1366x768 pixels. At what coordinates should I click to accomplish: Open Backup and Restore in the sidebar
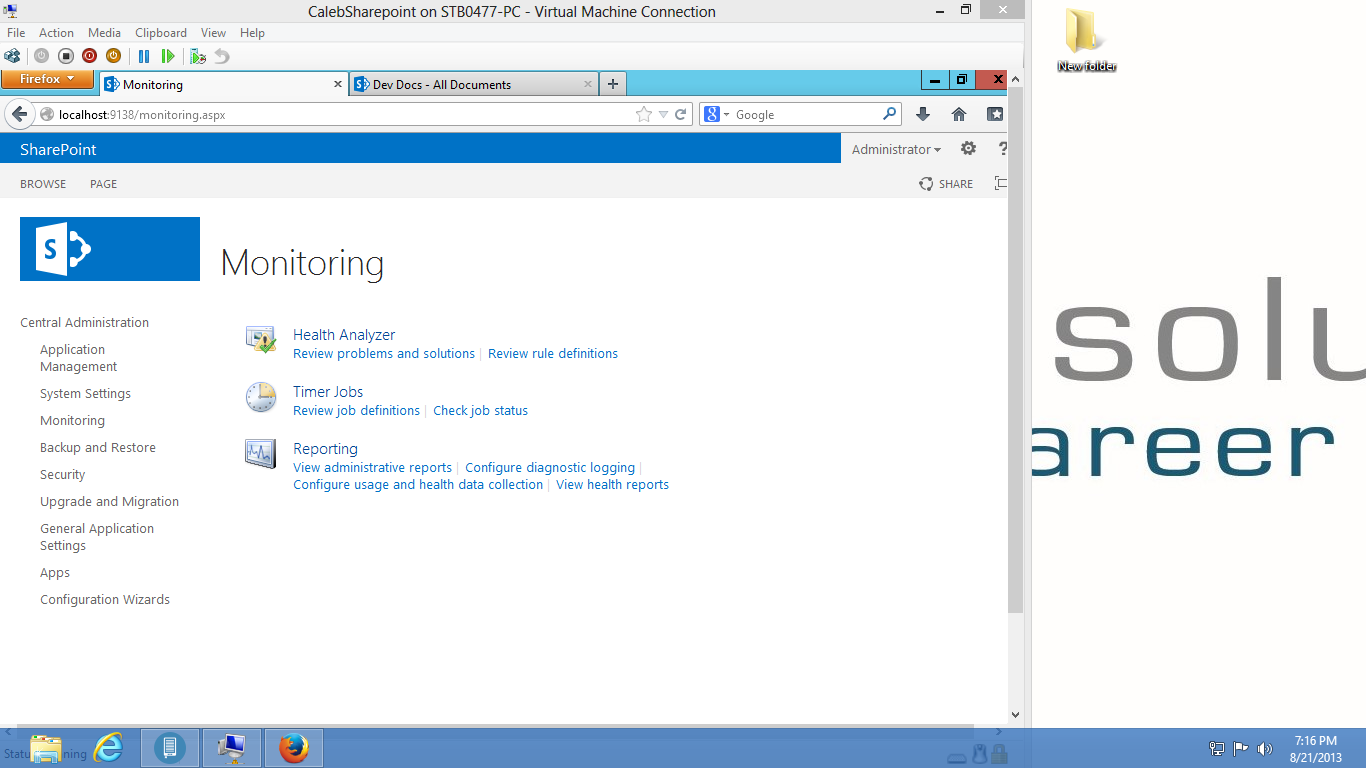pos(98,448)
